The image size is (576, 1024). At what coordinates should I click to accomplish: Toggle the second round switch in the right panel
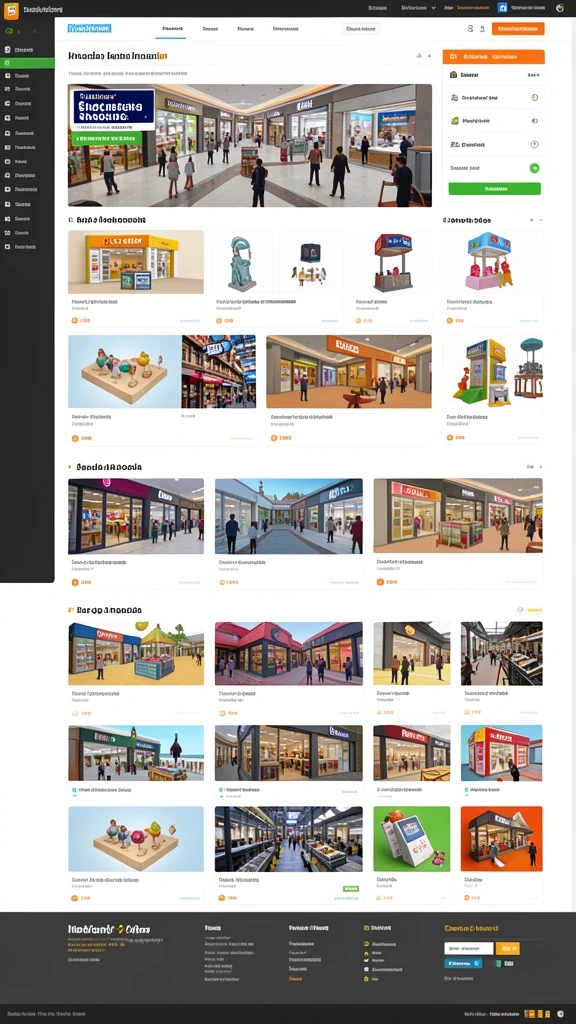[x=534, y=121]
